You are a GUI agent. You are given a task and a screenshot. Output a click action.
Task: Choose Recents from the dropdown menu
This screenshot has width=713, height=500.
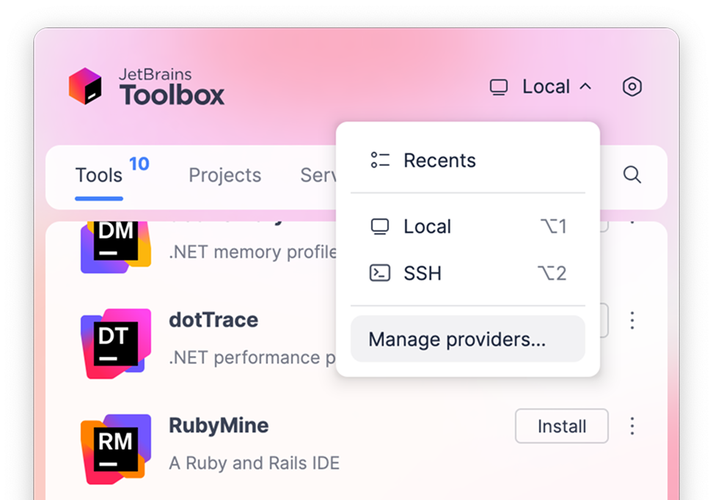439,160
